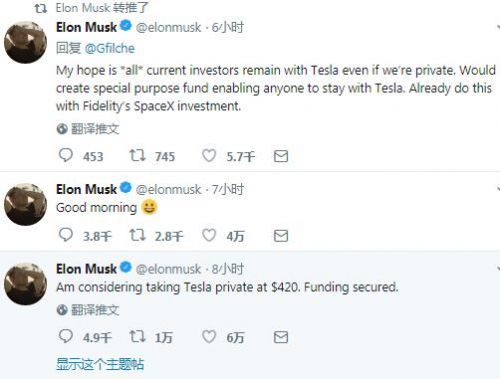Image resolution: width=500 pixels, height=379 pixels.
Task: Expand the Good morning tweet options caret
Action: [x=498, y=189]
